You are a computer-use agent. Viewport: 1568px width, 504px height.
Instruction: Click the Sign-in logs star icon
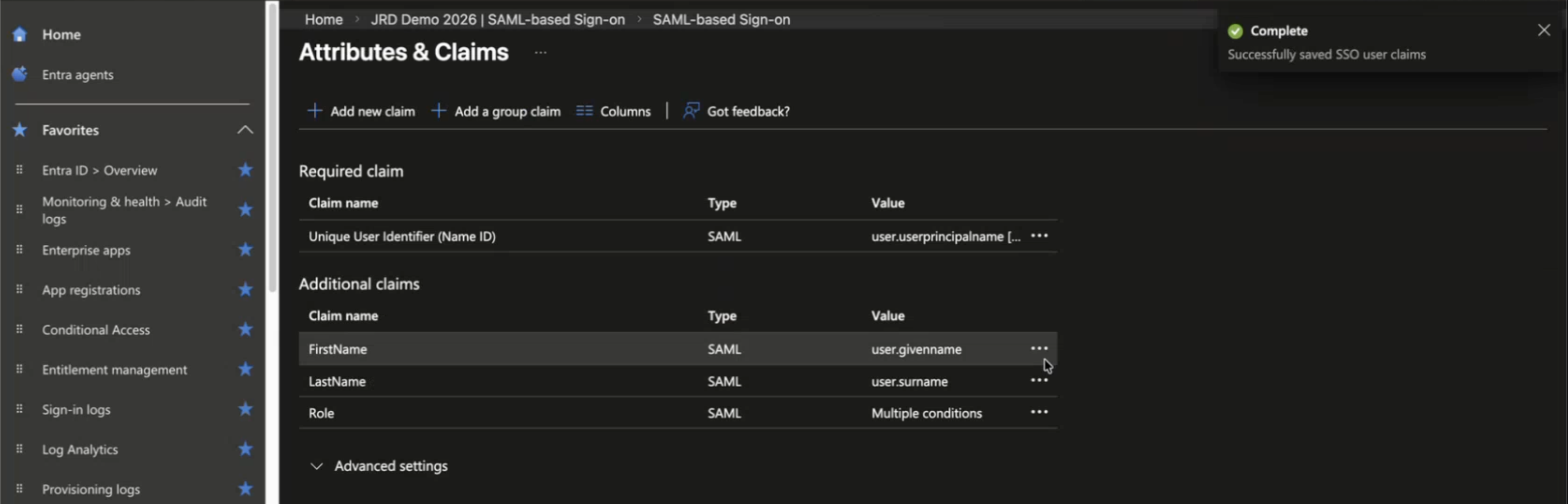pyautogui.click(x=245, y=409)
